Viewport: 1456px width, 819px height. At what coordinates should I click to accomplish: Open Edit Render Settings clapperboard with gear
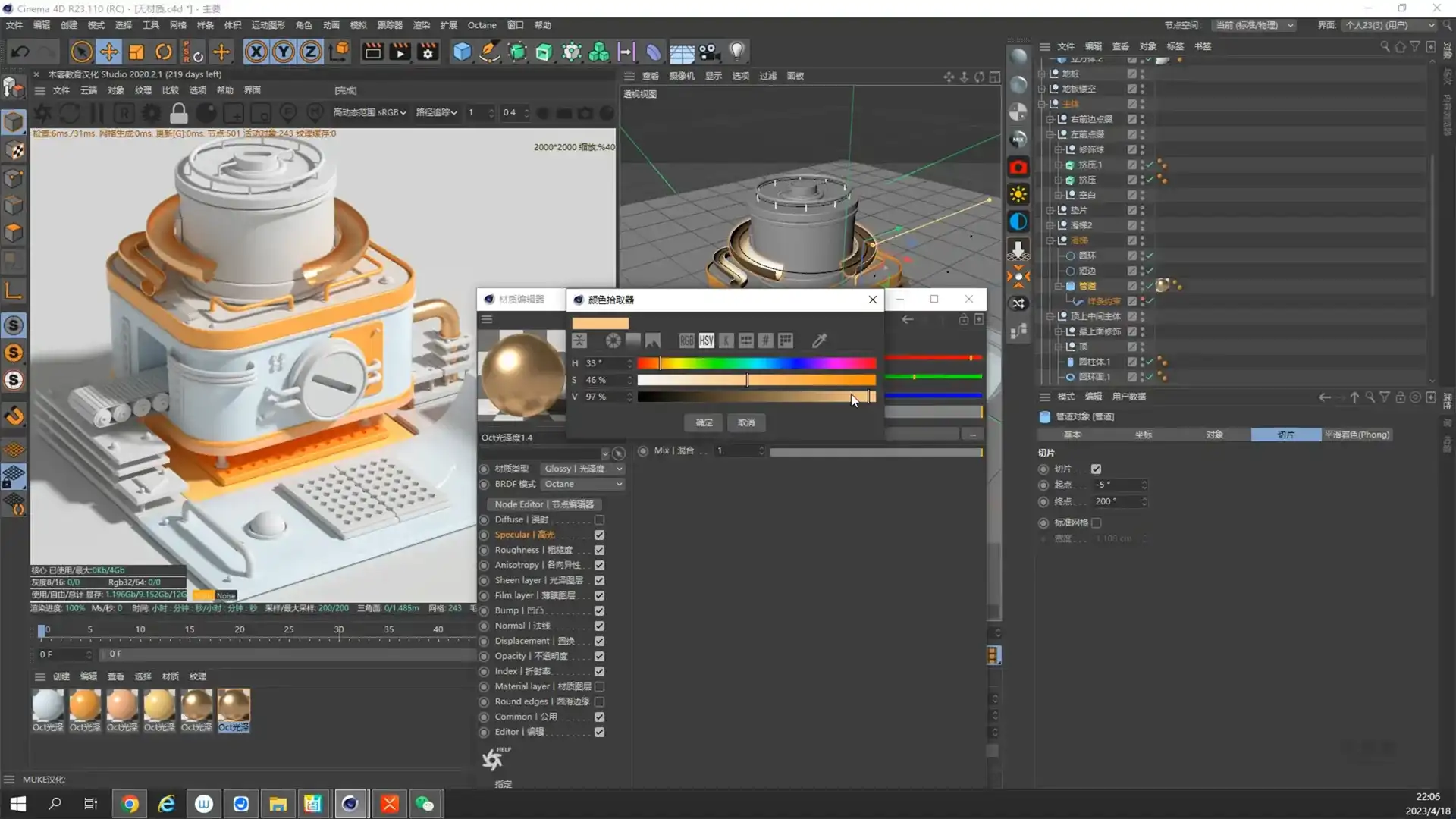pos(428,52)
